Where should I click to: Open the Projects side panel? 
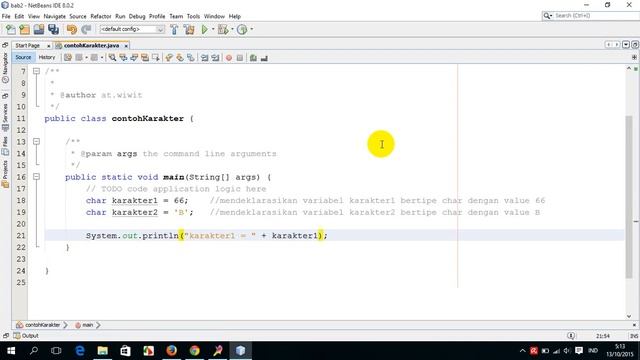(x=5, y=174)
